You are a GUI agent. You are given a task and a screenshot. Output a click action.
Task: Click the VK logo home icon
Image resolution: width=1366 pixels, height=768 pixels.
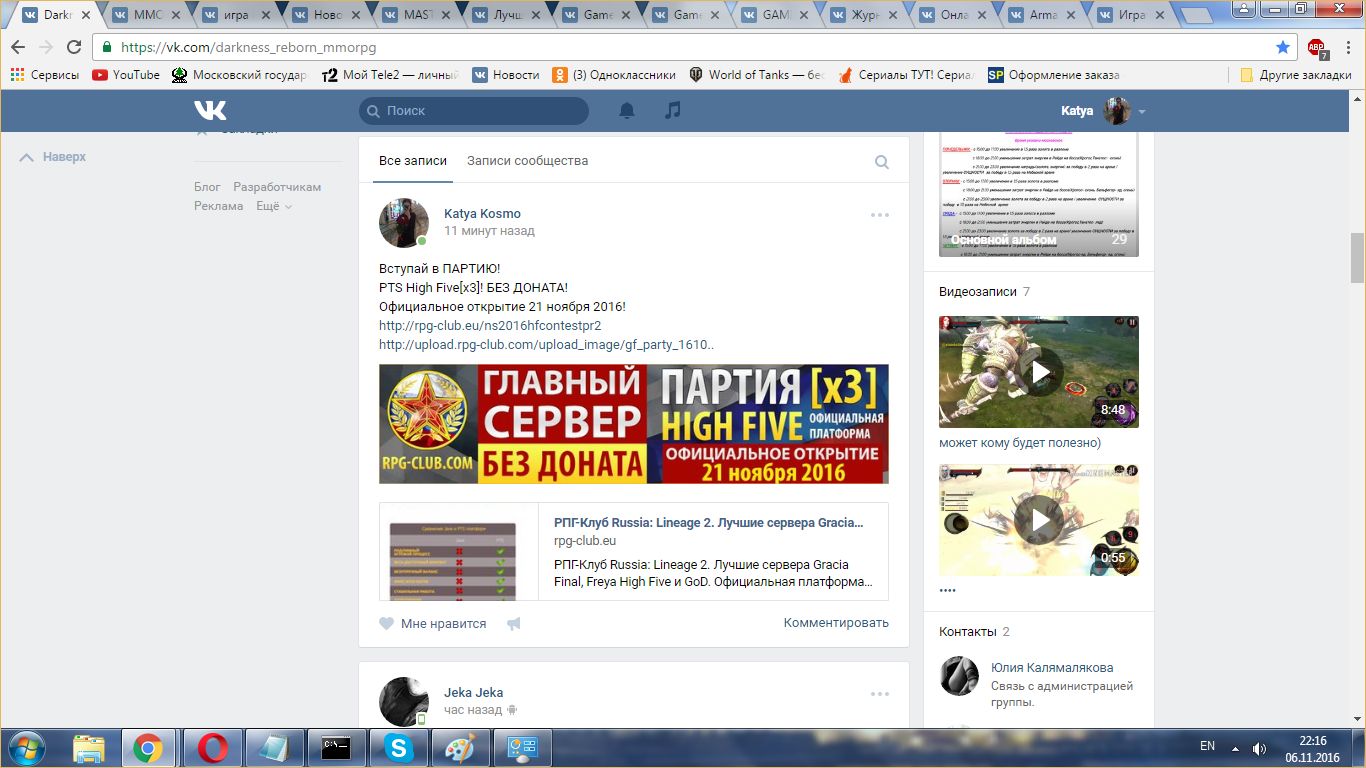(x=210, y=111)
